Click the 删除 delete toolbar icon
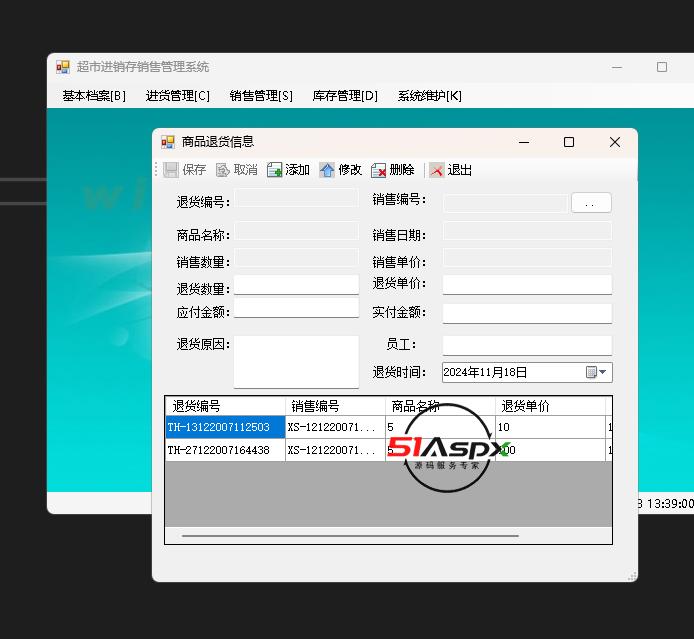The image size is (694, 639). 378,170
